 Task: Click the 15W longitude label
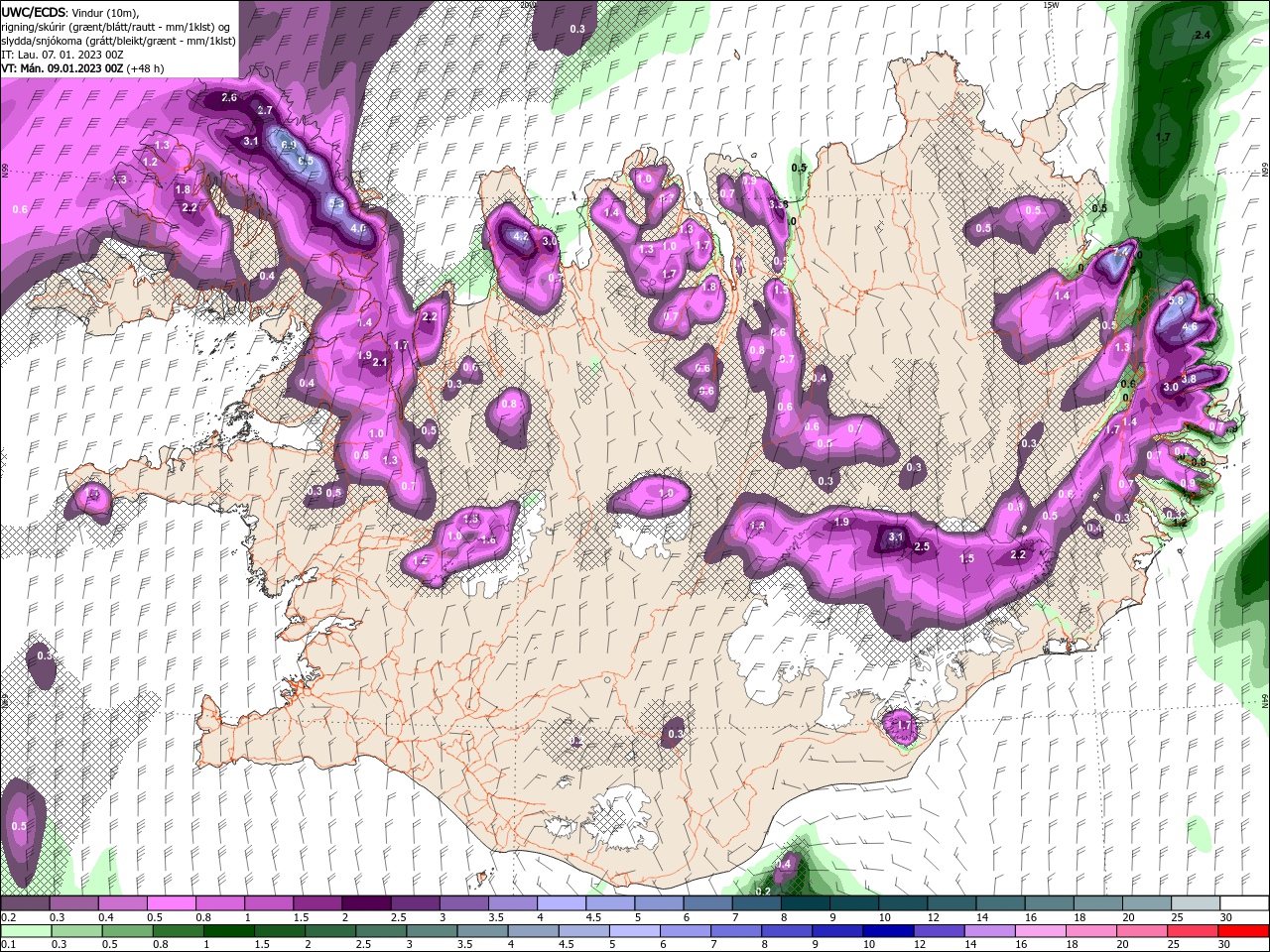1051,5
